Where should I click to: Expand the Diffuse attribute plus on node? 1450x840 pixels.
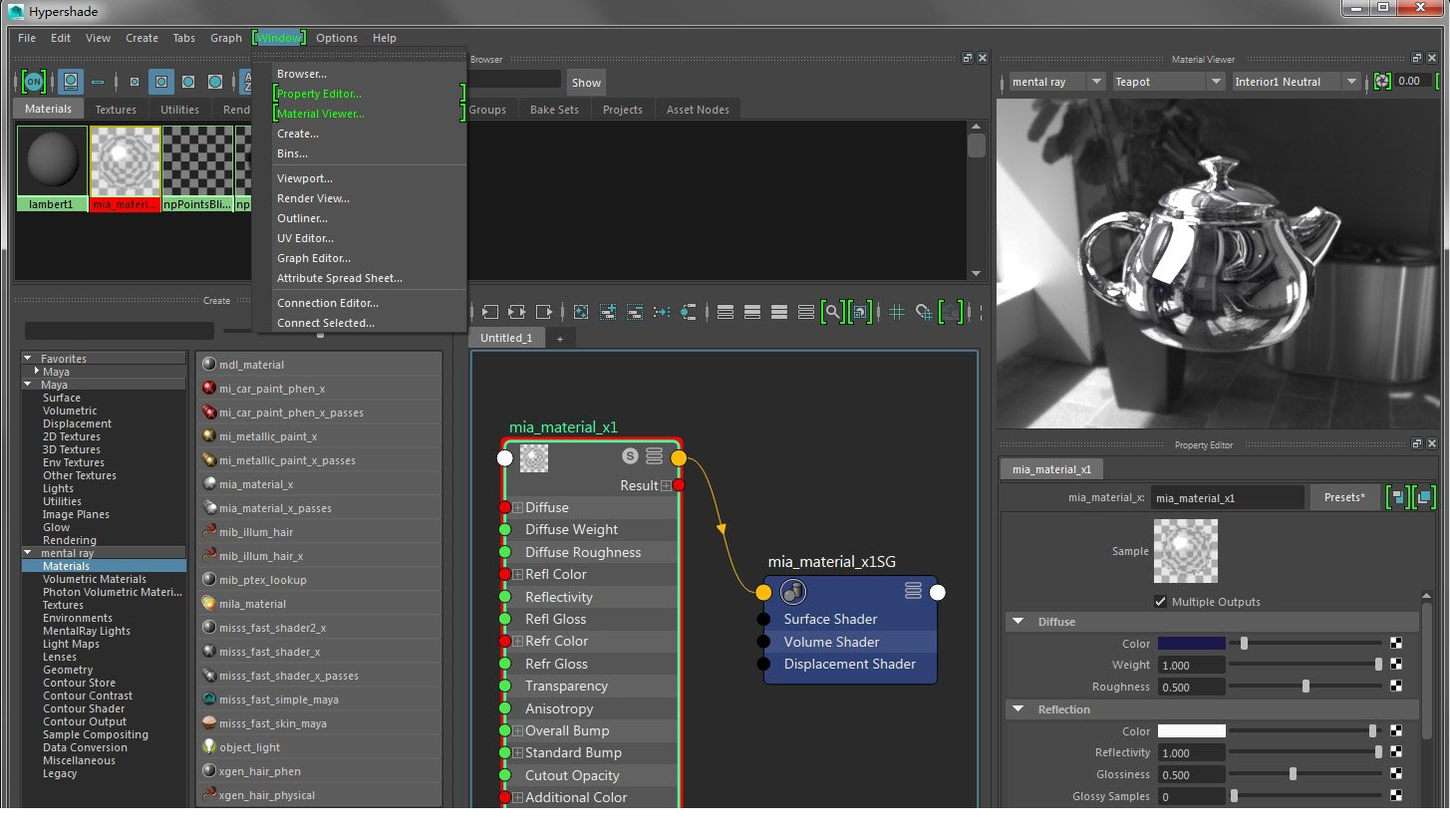pyautogui.click(x=518, y=507)
